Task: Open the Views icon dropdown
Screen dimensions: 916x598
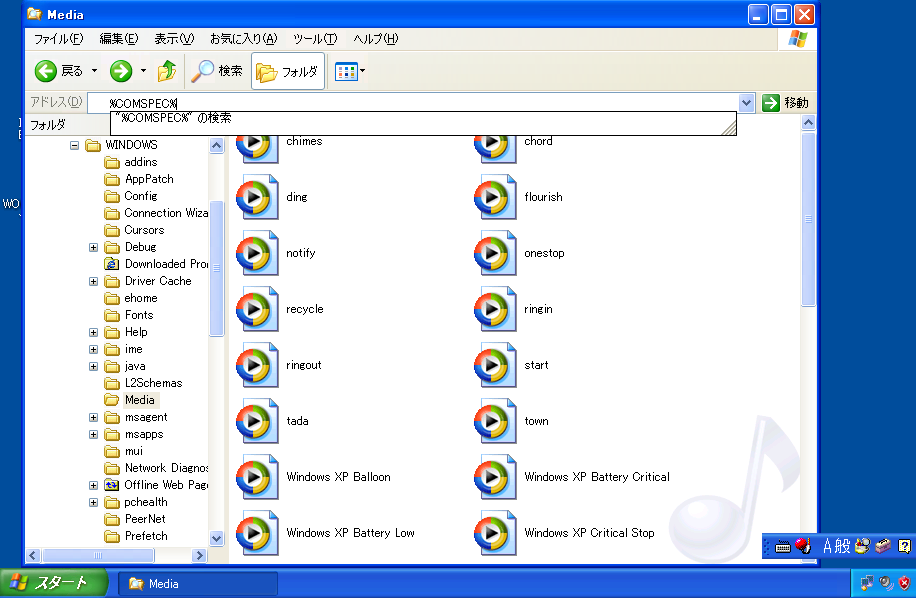Action: point(350,71)
